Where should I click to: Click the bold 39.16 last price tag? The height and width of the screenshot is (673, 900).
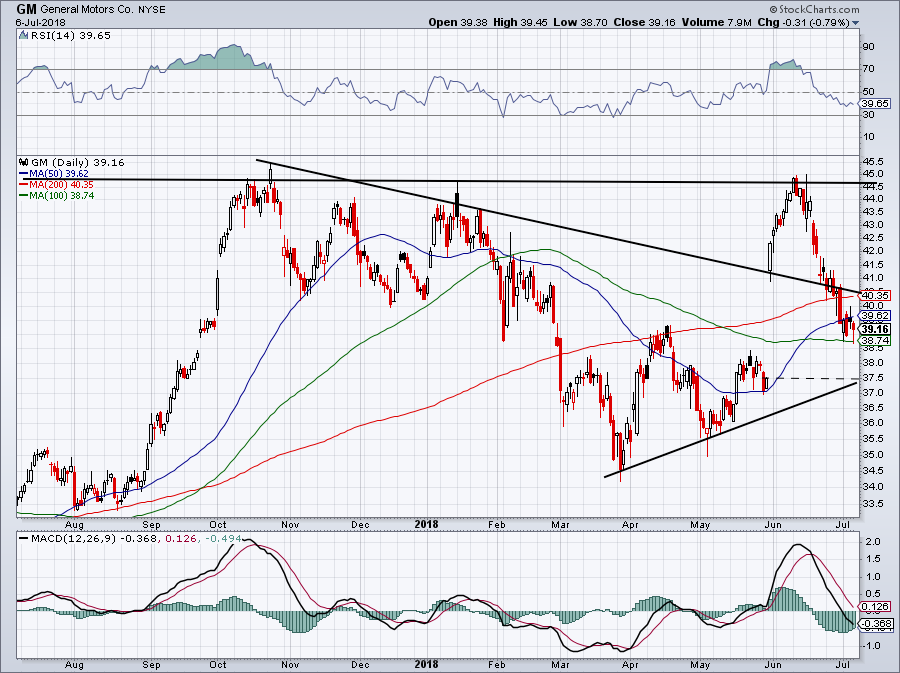(875, 329)
